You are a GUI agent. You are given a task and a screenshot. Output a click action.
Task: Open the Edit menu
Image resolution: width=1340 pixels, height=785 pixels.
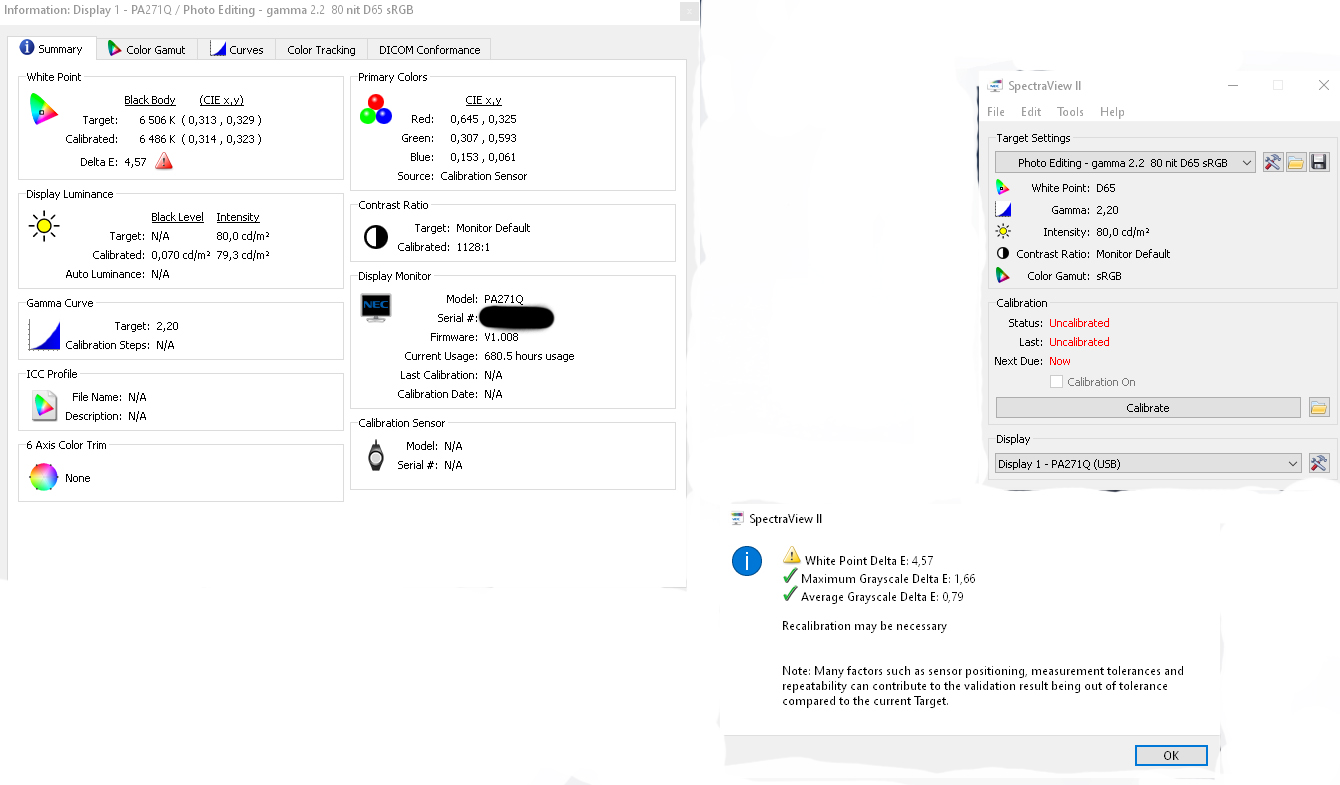(1031, 112)
